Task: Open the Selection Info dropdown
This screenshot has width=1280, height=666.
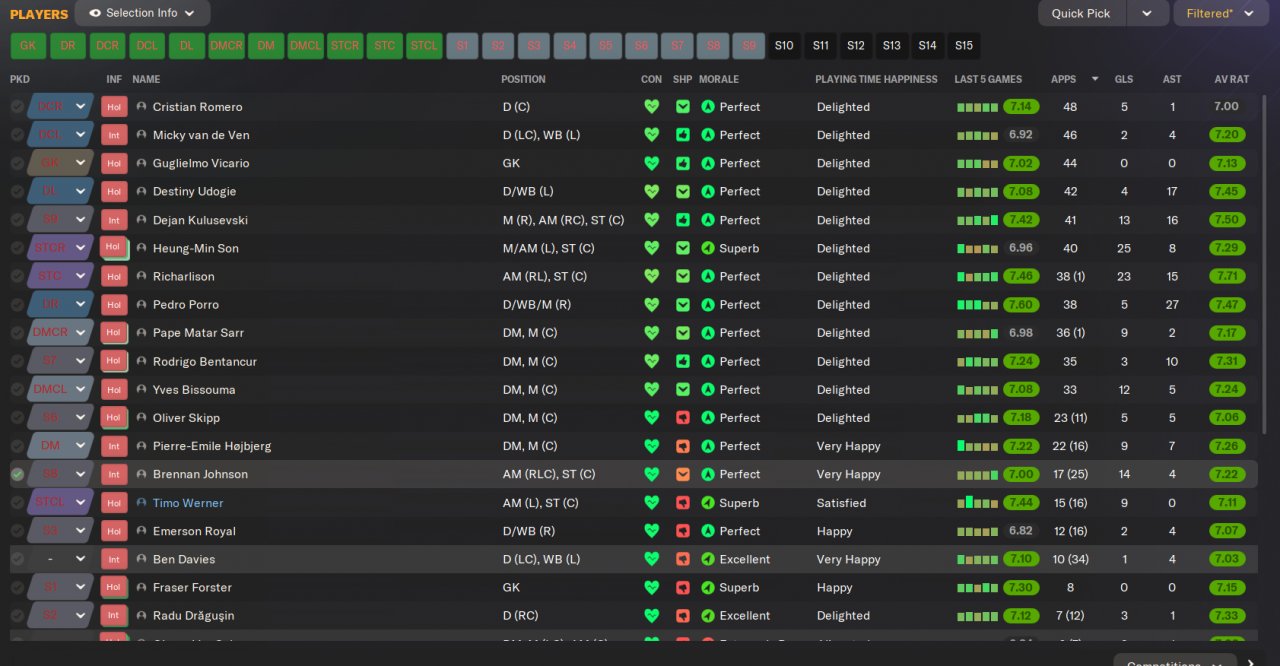Action: tap(142, 13)
